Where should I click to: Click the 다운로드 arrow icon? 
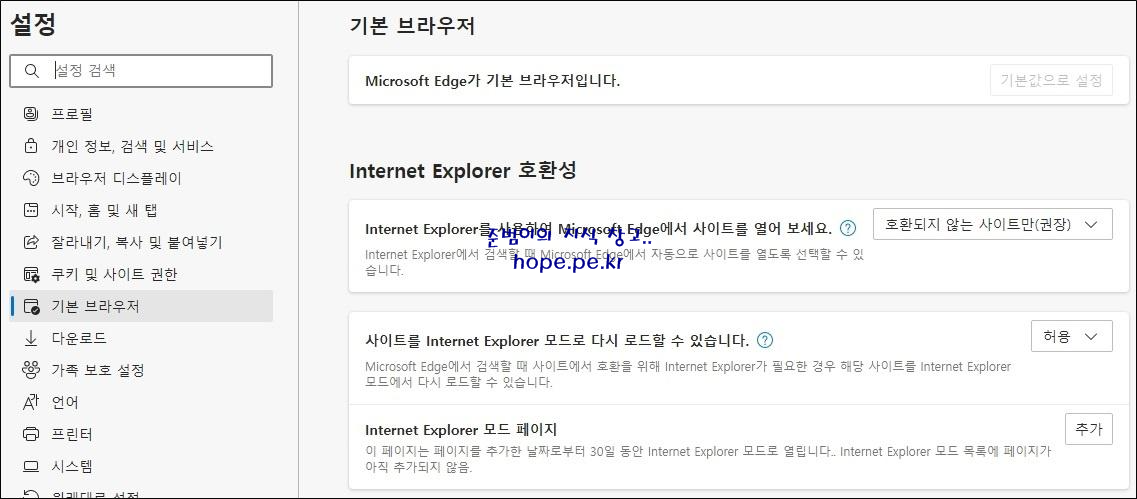click(30, 338)
